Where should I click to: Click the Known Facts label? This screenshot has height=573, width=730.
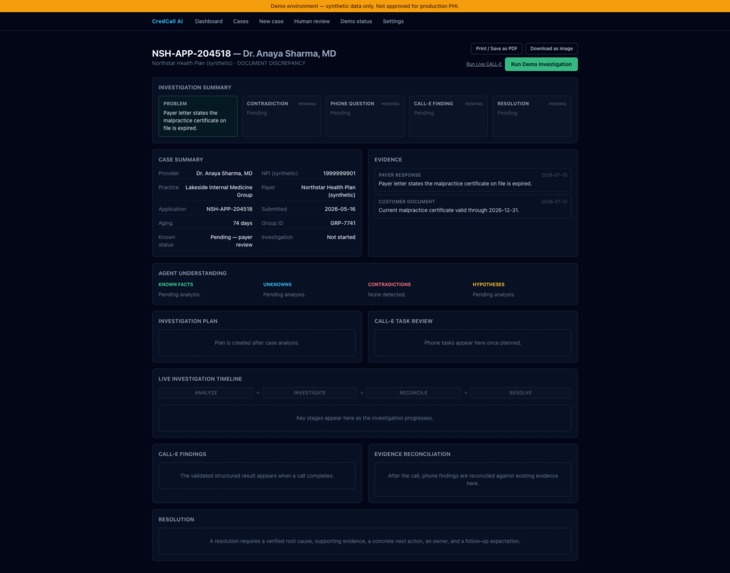[x=176, y=284]
